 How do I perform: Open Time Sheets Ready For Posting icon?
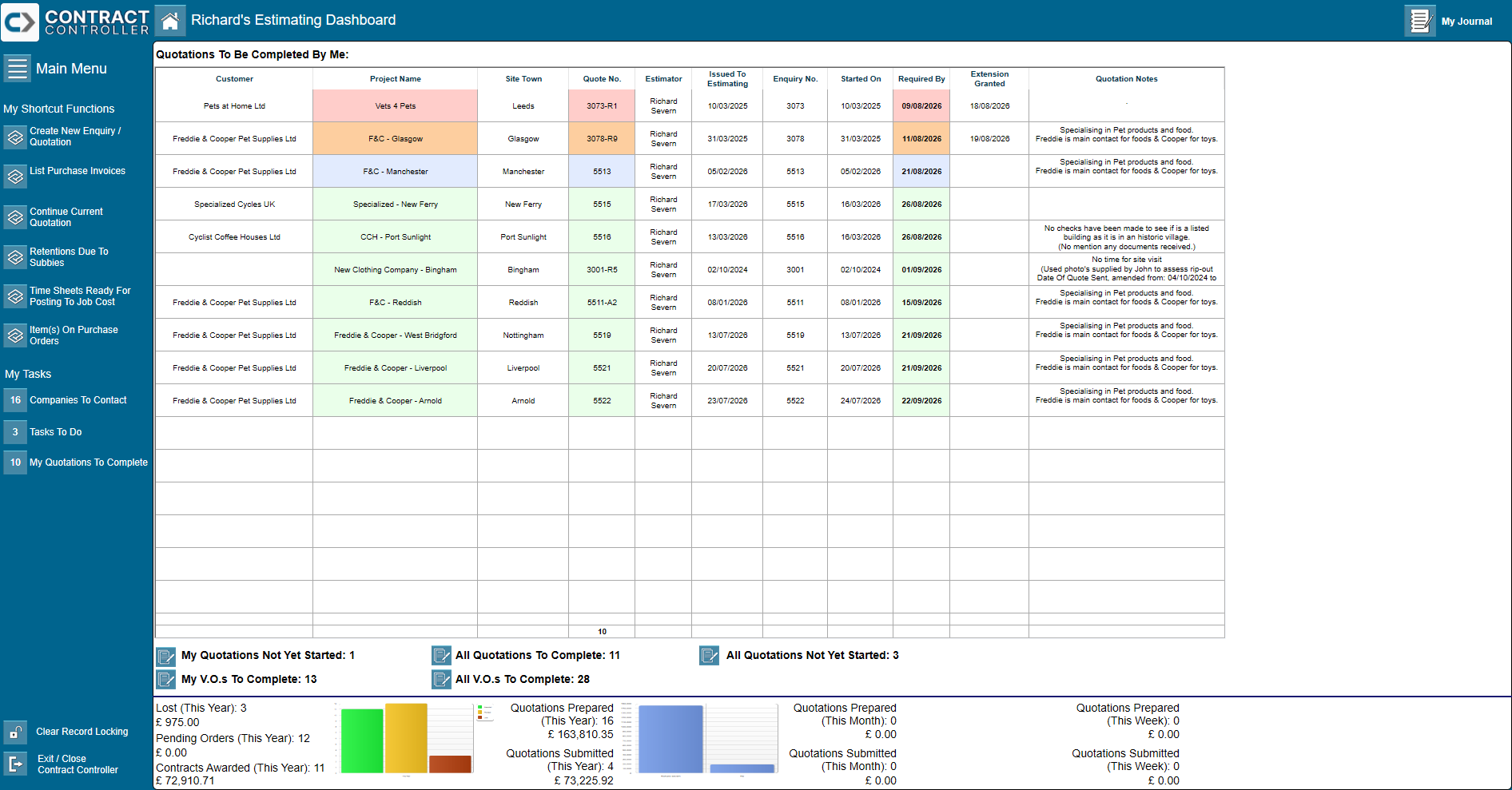[x=15, y=296]
